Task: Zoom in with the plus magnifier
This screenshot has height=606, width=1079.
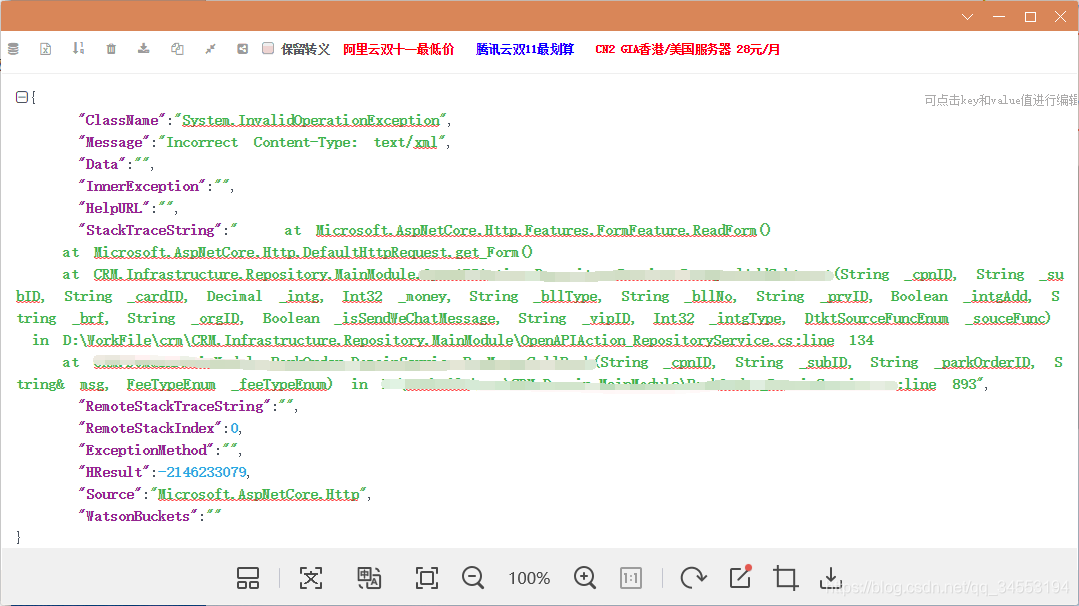Action: point(584,578)
